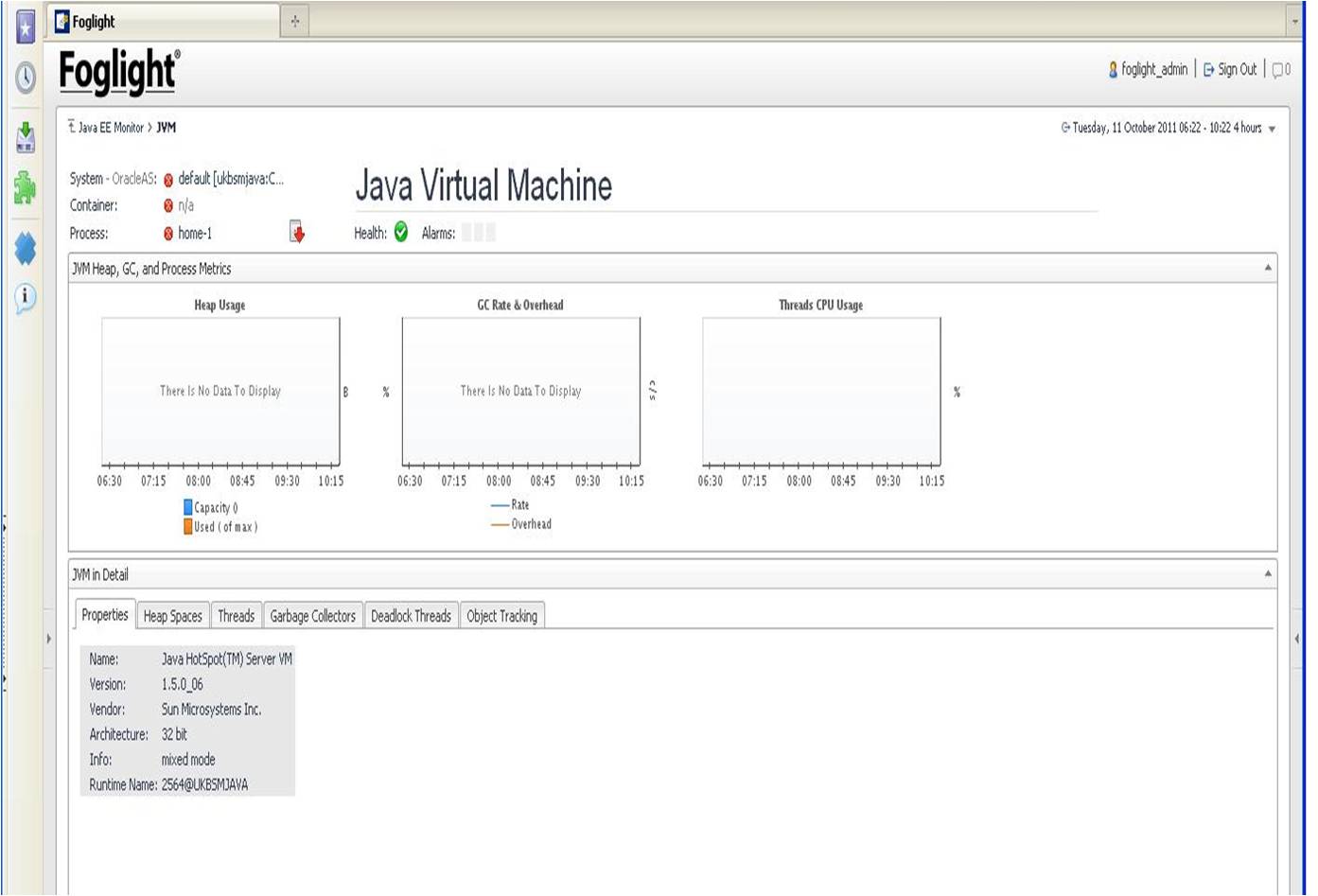
Task: Click the red arrow export icon beside home-1
Action: tap(297, 232)
